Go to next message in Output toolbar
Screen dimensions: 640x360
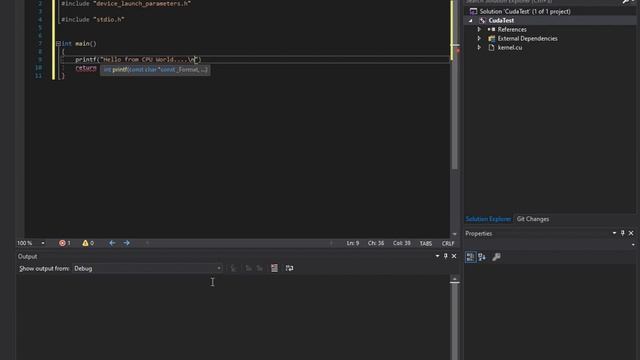pyautogui.click(x=260, y=268)
